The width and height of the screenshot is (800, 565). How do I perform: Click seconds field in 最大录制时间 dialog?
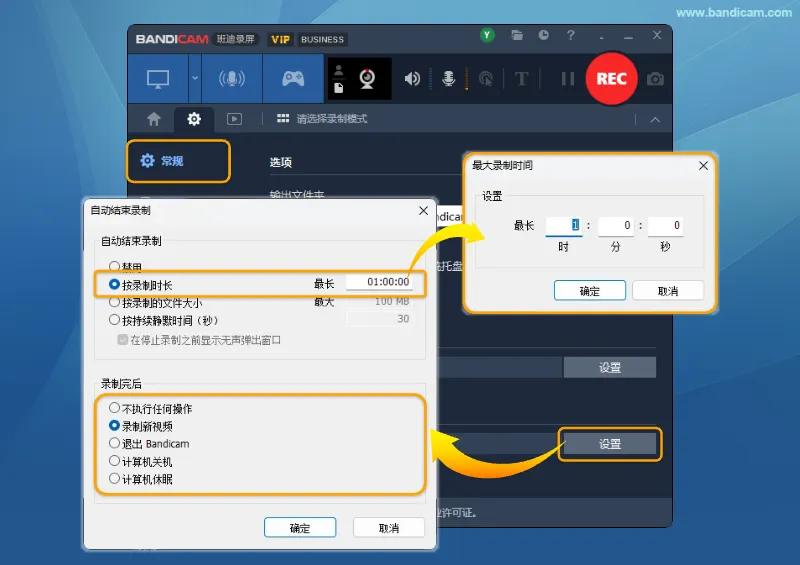tap(665, 226)
